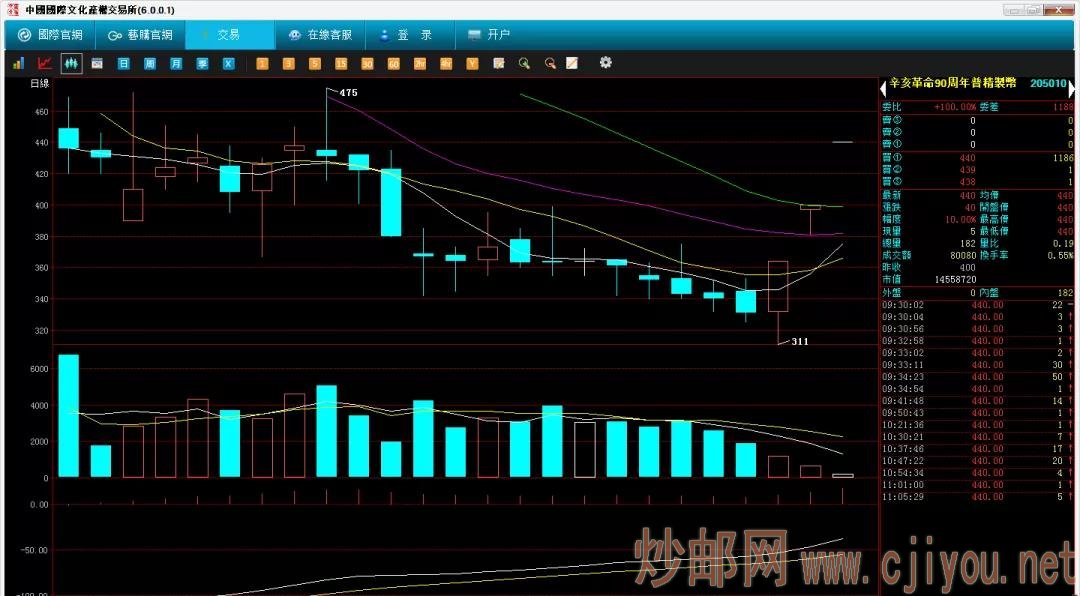
Task: Click the buy-one quantity 1186
Action: [1063, 158]
